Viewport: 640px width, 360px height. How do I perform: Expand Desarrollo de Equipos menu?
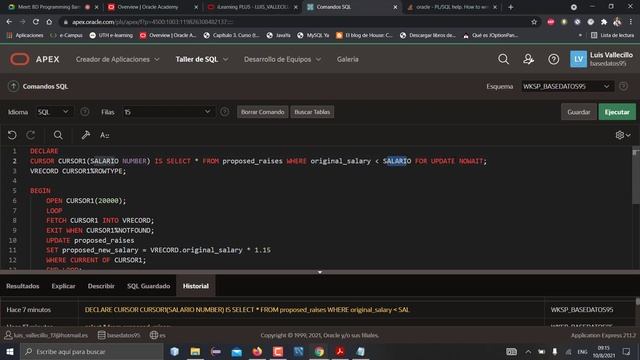(282, 59)
